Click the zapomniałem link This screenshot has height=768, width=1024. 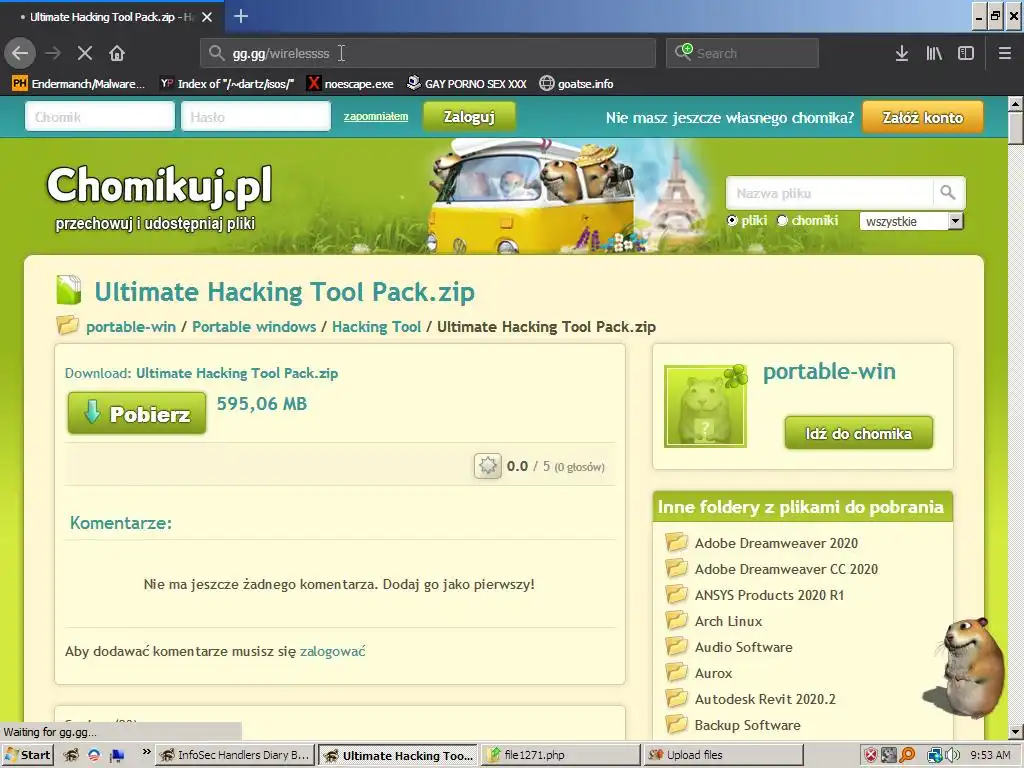tap(376, 116)
